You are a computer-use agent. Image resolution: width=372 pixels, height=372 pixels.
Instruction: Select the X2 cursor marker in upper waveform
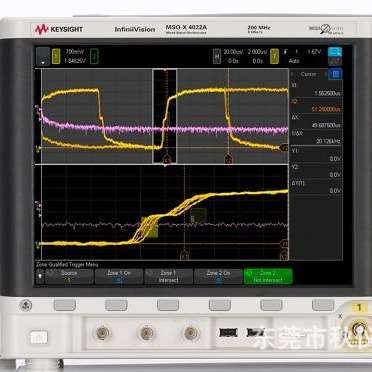[228, 159]
